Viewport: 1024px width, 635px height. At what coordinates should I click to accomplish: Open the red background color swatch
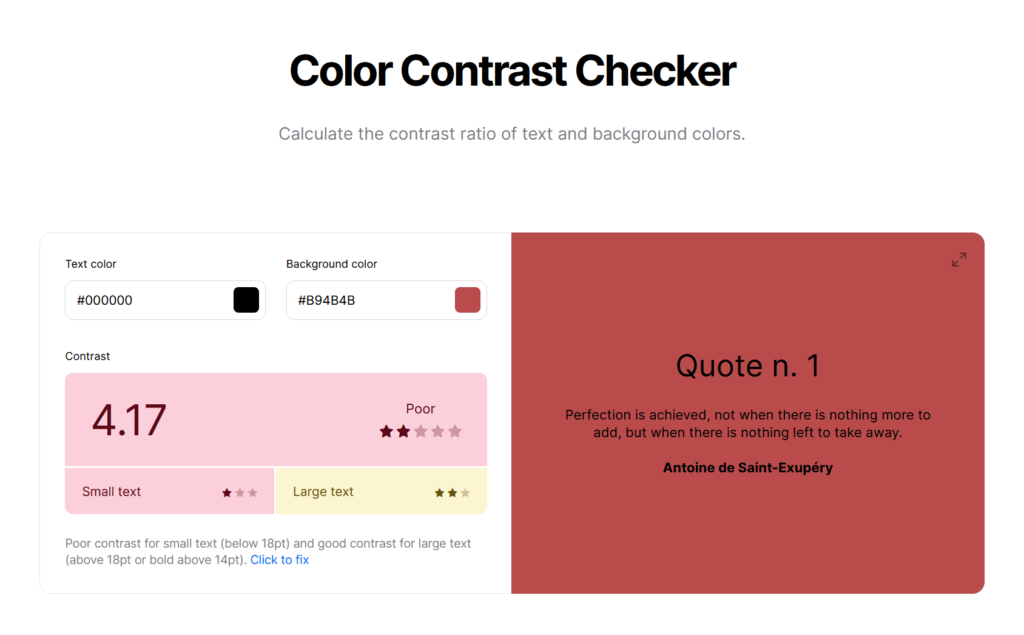pos(467,300)
